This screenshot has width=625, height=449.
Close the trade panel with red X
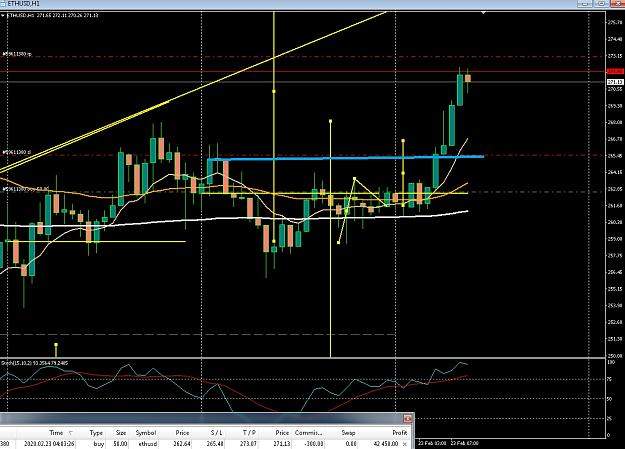pyautogui.click(x=407, y=418)
